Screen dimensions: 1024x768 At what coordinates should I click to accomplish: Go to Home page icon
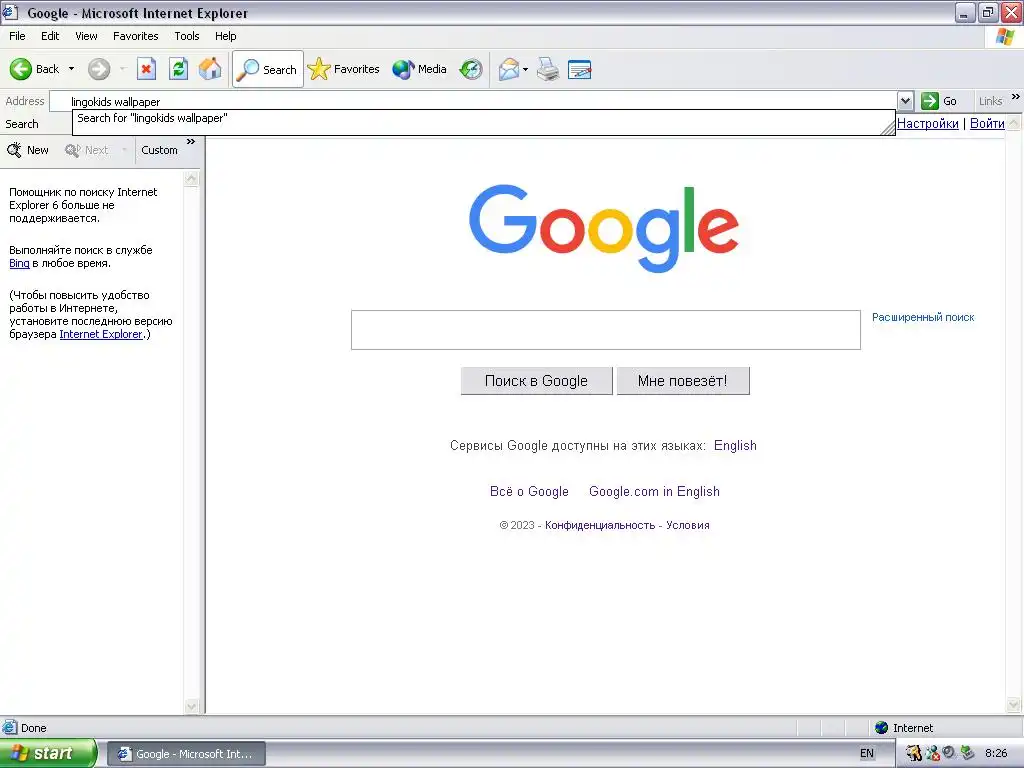pos(210,69)
